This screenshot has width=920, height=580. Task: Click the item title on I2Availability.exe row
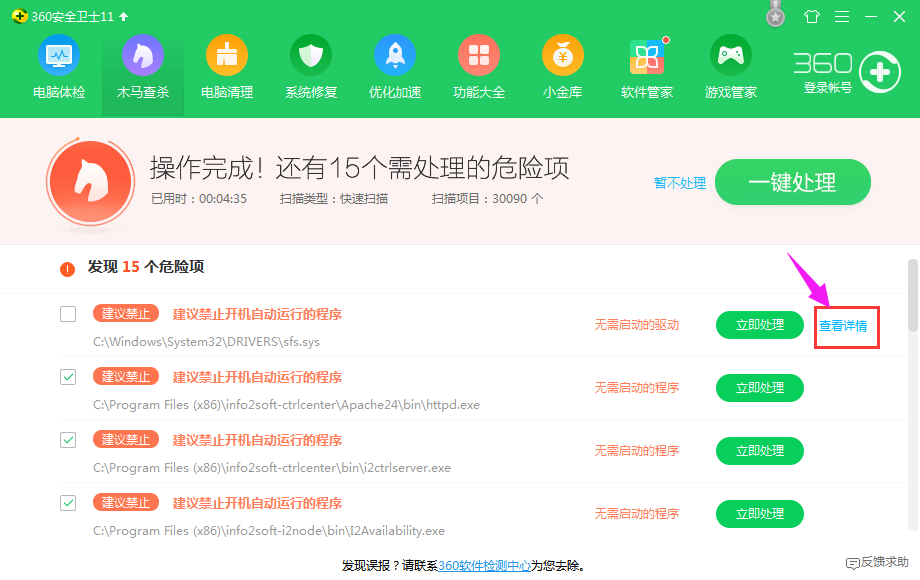coord(257,503)
